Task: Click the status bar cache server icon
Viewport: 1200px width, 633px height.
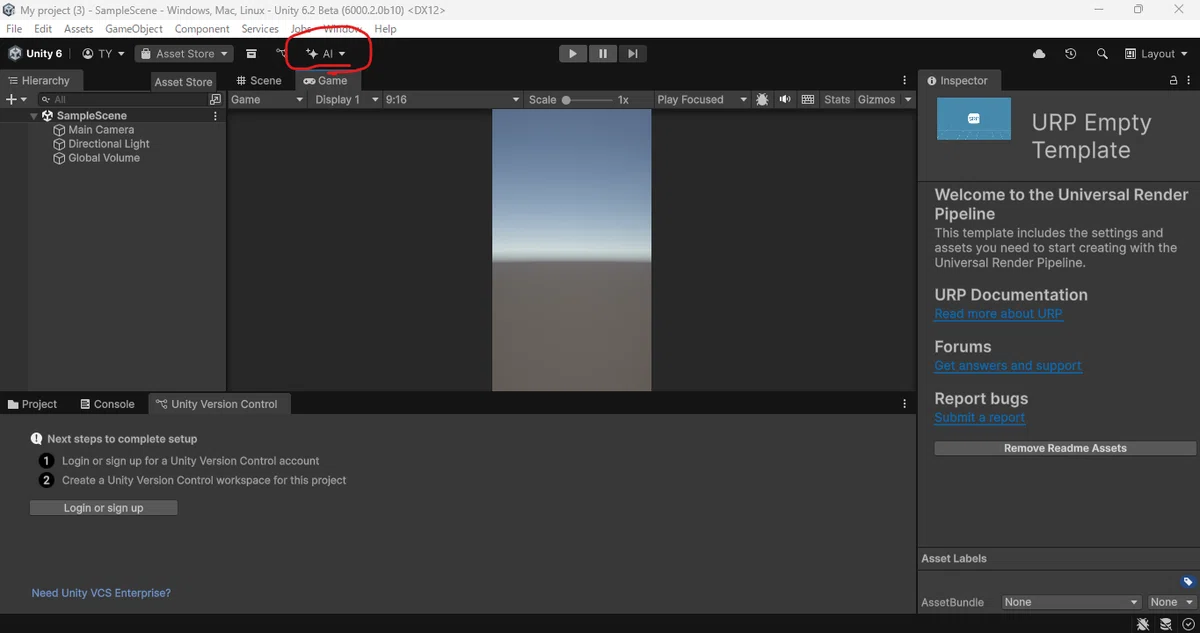Action: point(1166,624)
